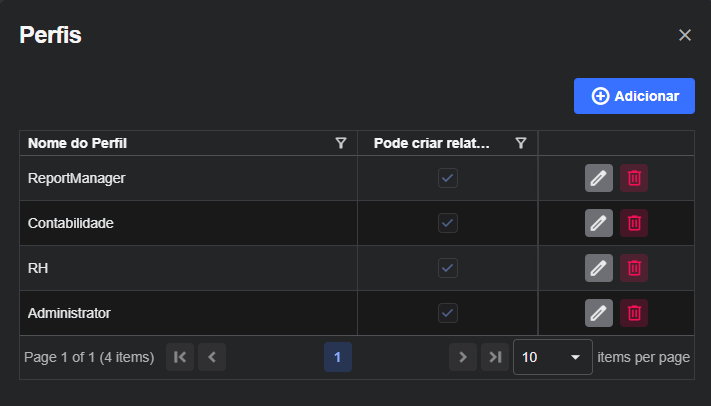Go to the next page
Screen dimensions: 711x406
tap(463, 357)
